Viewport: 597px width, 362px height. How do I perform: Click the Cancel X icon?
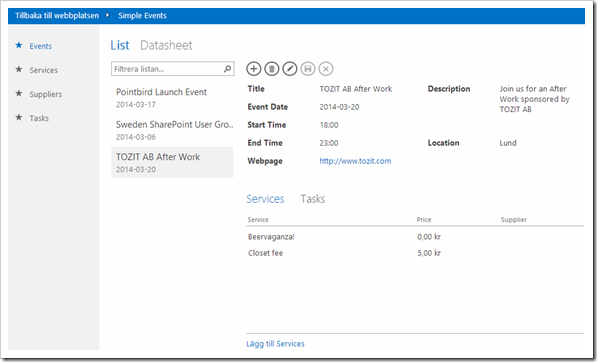326,69
